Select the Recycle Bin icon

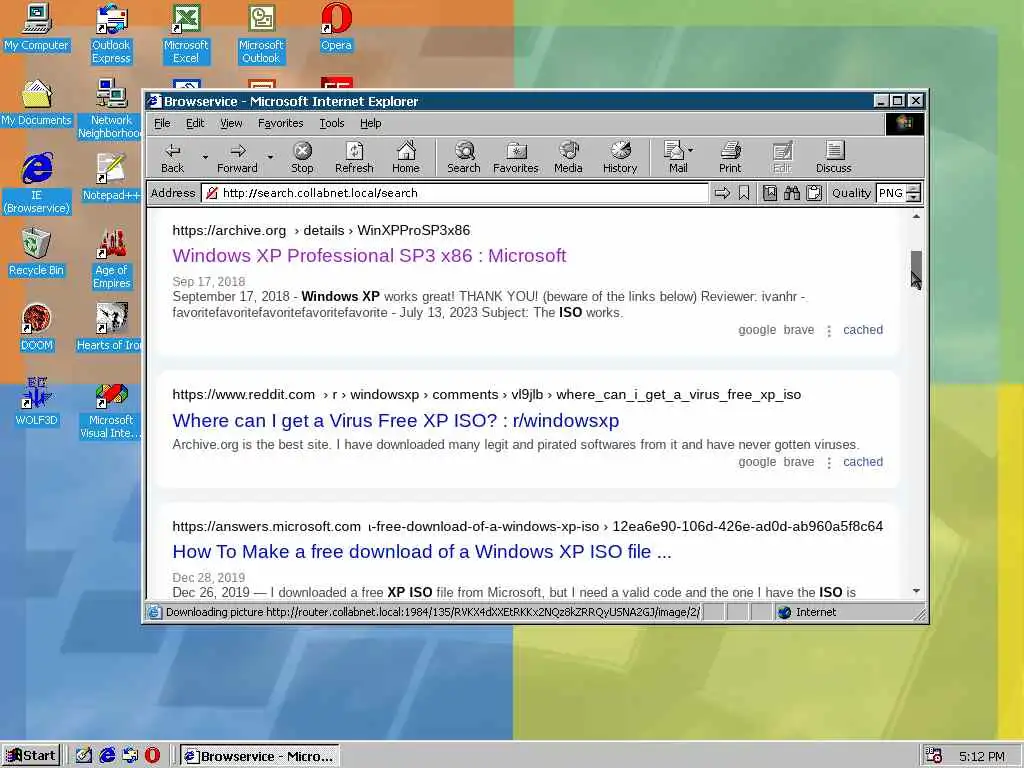coord(37,252)
